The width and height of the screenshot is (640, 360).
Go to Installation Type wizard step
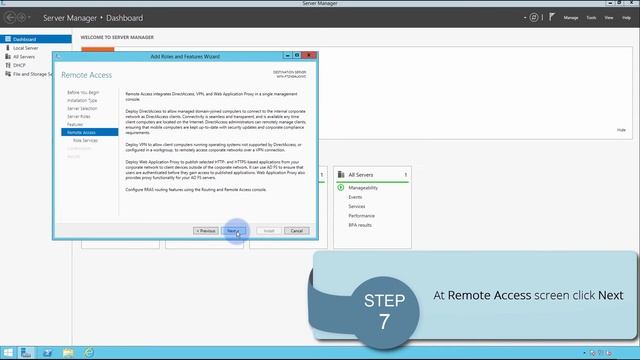tap(82, 100)
